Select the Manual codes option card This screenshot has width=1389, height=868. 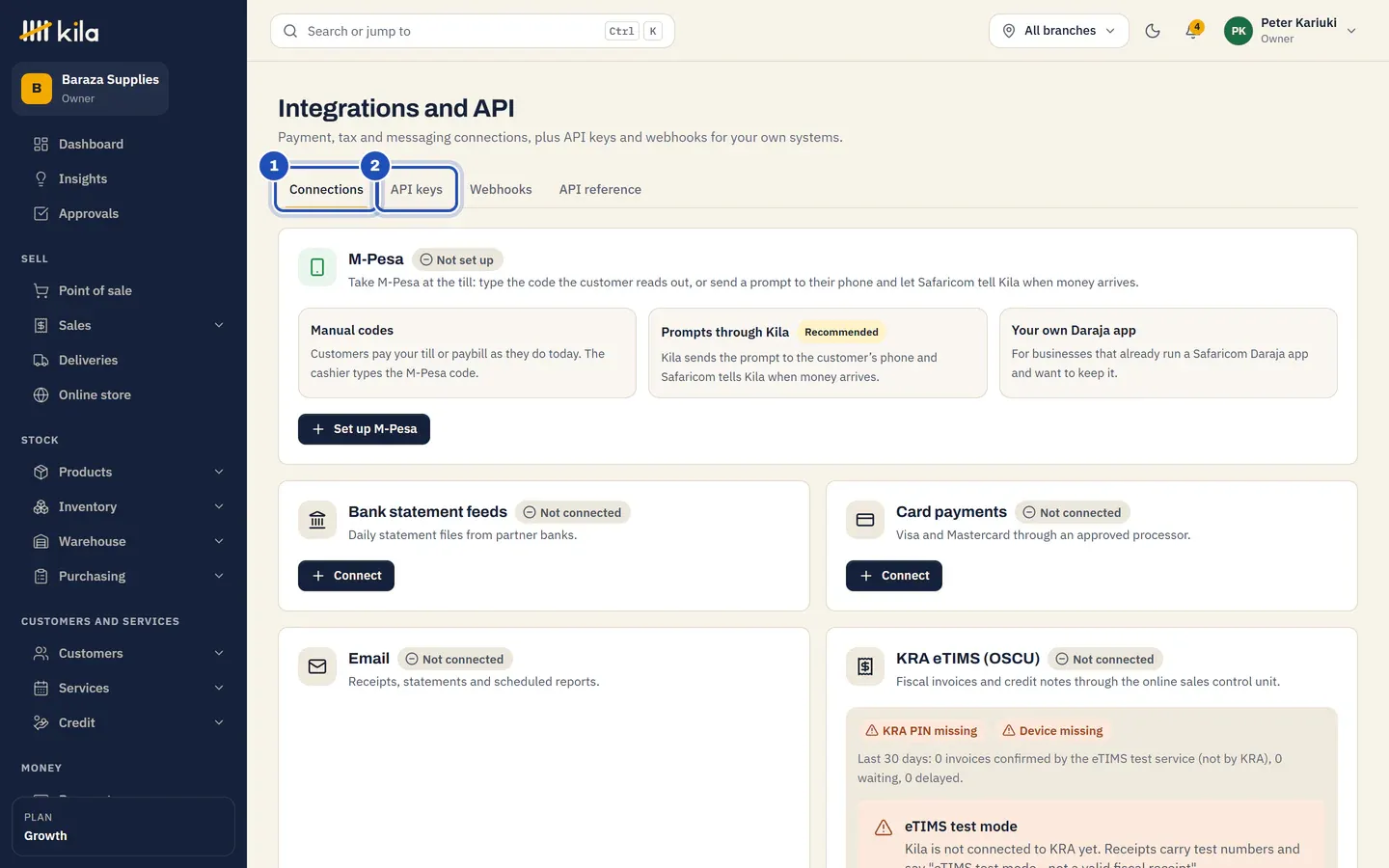[467, 353]
